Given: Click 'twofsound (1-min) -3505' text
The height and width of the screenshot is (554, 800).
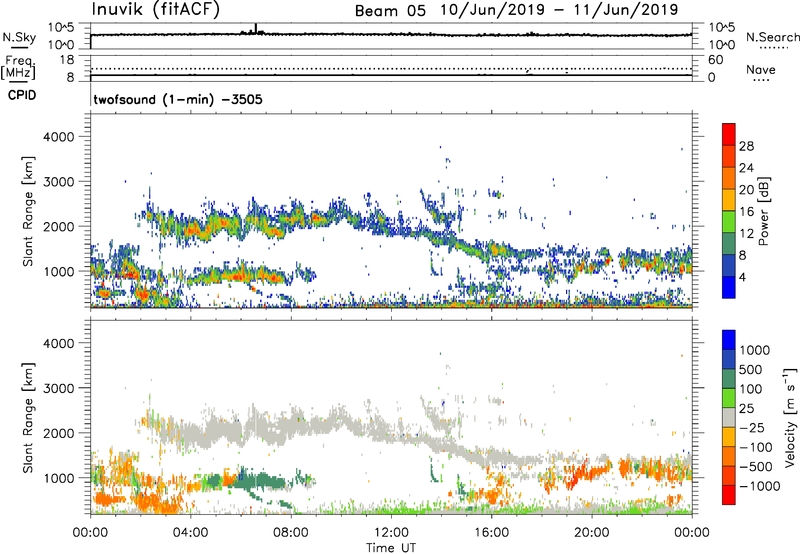Looking at the screenshot, I should (178, 99).
